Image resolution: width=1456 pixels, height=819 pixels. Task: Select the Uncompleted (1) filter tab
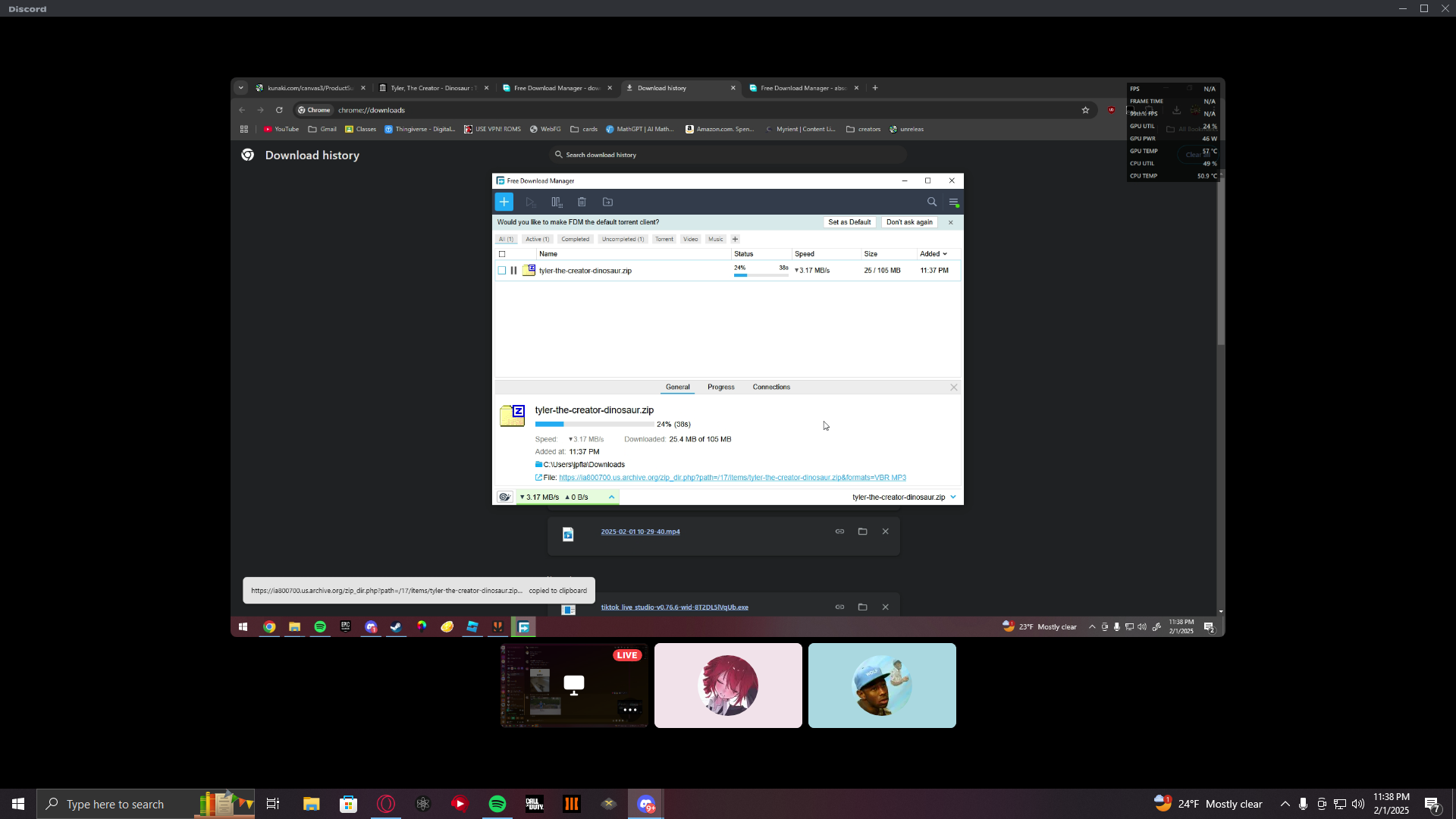[x=623, y=239]
